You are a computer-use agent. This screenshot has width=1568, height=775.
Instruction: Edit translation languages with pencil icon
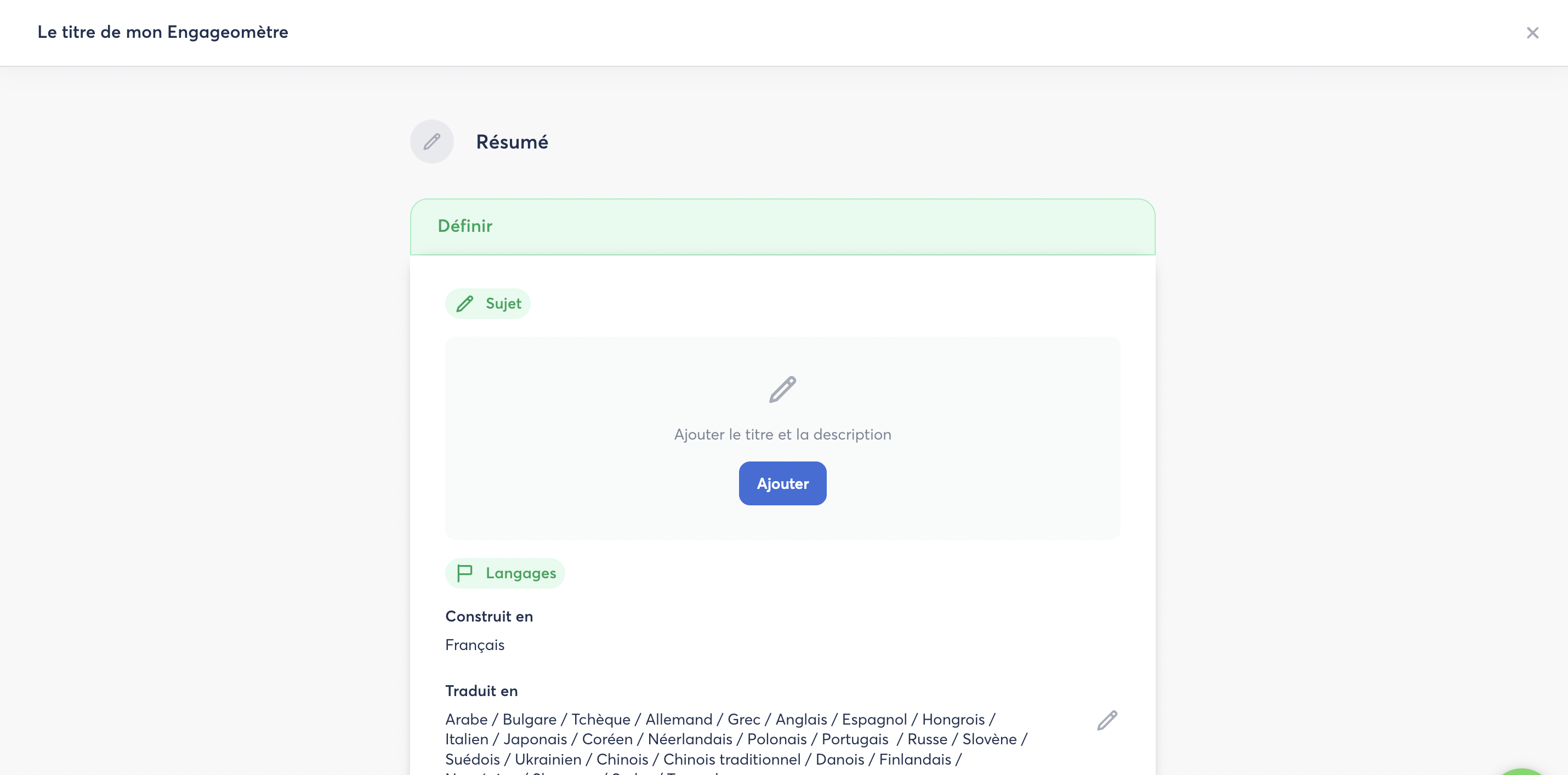coord(1106,720)
